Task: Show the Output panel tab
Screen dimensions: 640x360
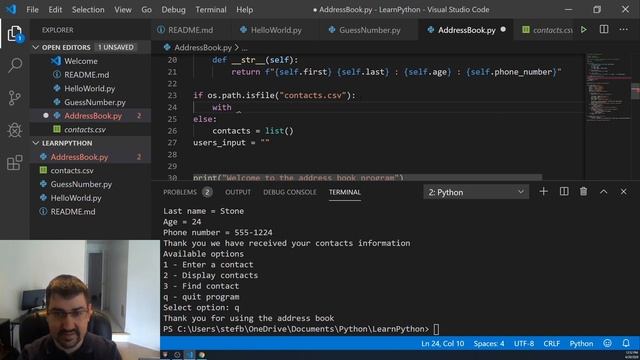Action: click(238, 192)
